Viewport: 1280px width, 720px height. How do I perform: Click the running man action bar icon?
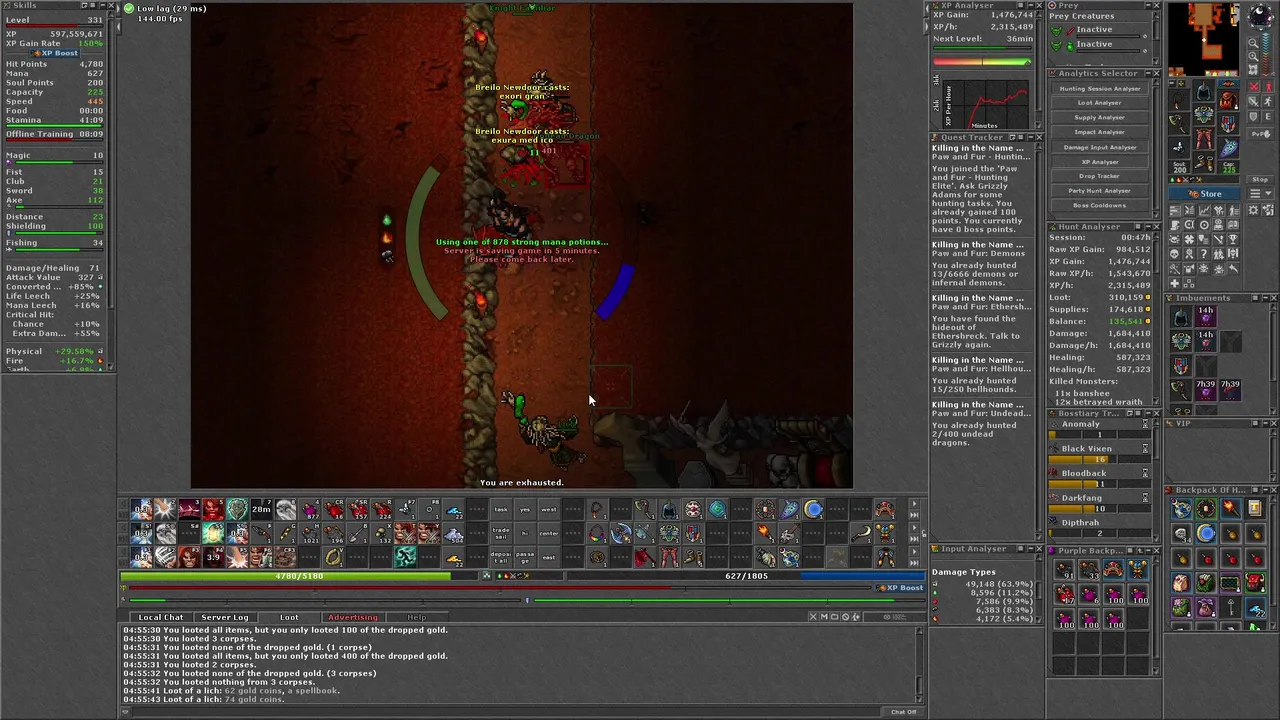point(406,557)
